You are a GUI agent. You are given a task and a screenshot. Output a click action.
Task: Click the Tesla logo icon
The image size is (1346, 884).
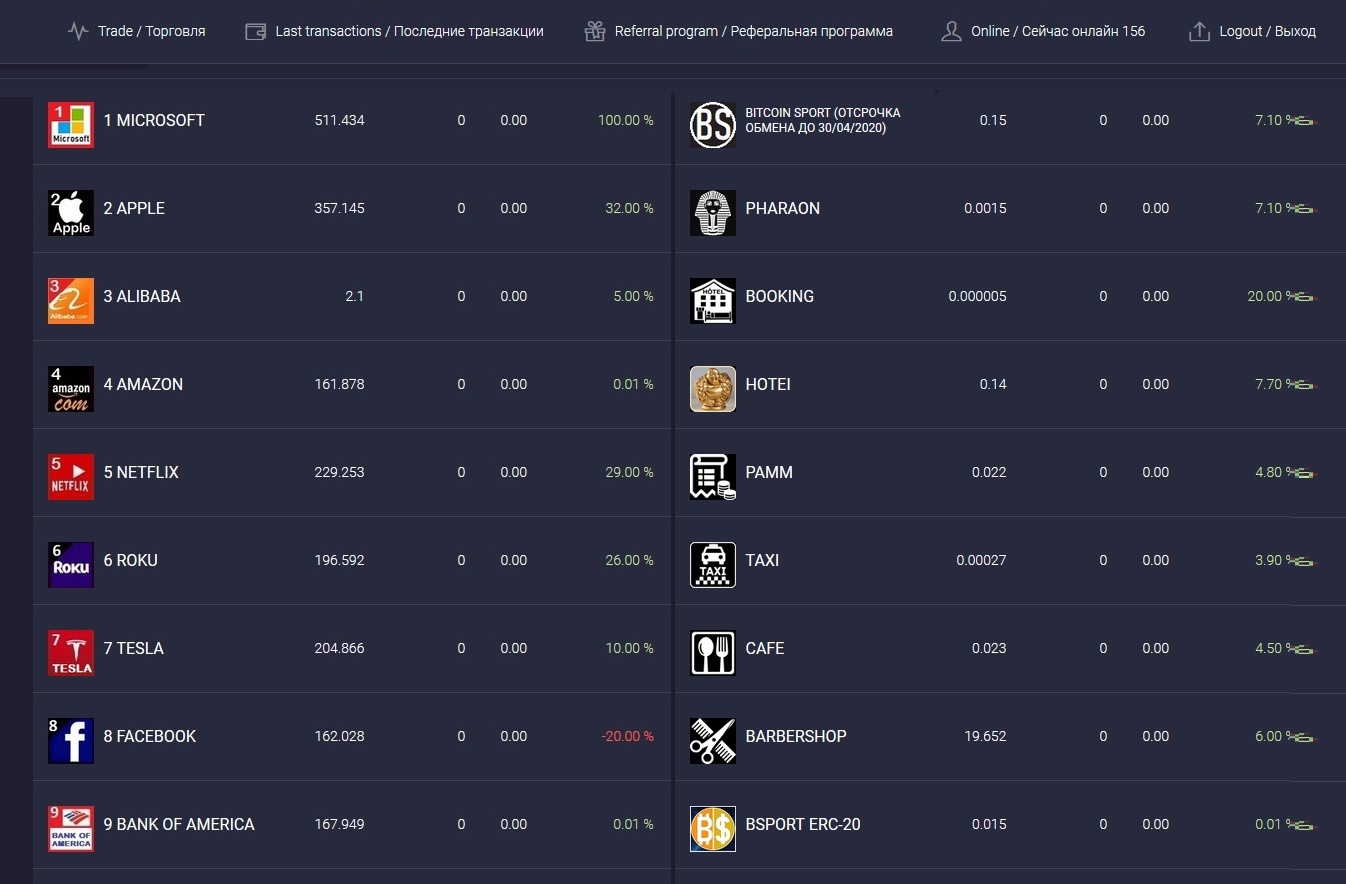point(71,653)
